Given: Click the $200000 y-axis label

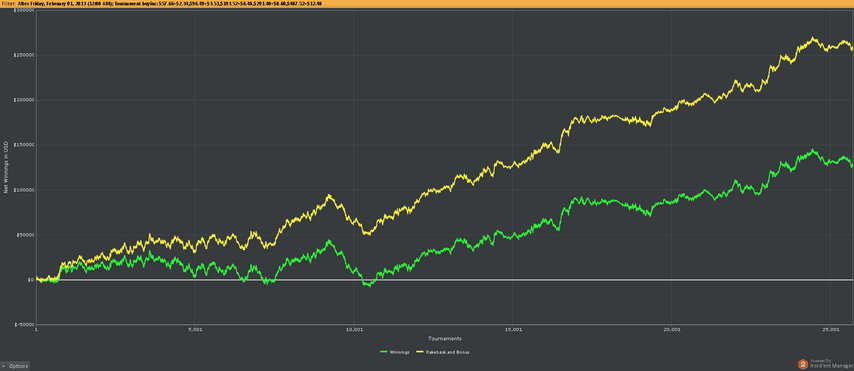Looking at the screenshot, I should [23, 100].
